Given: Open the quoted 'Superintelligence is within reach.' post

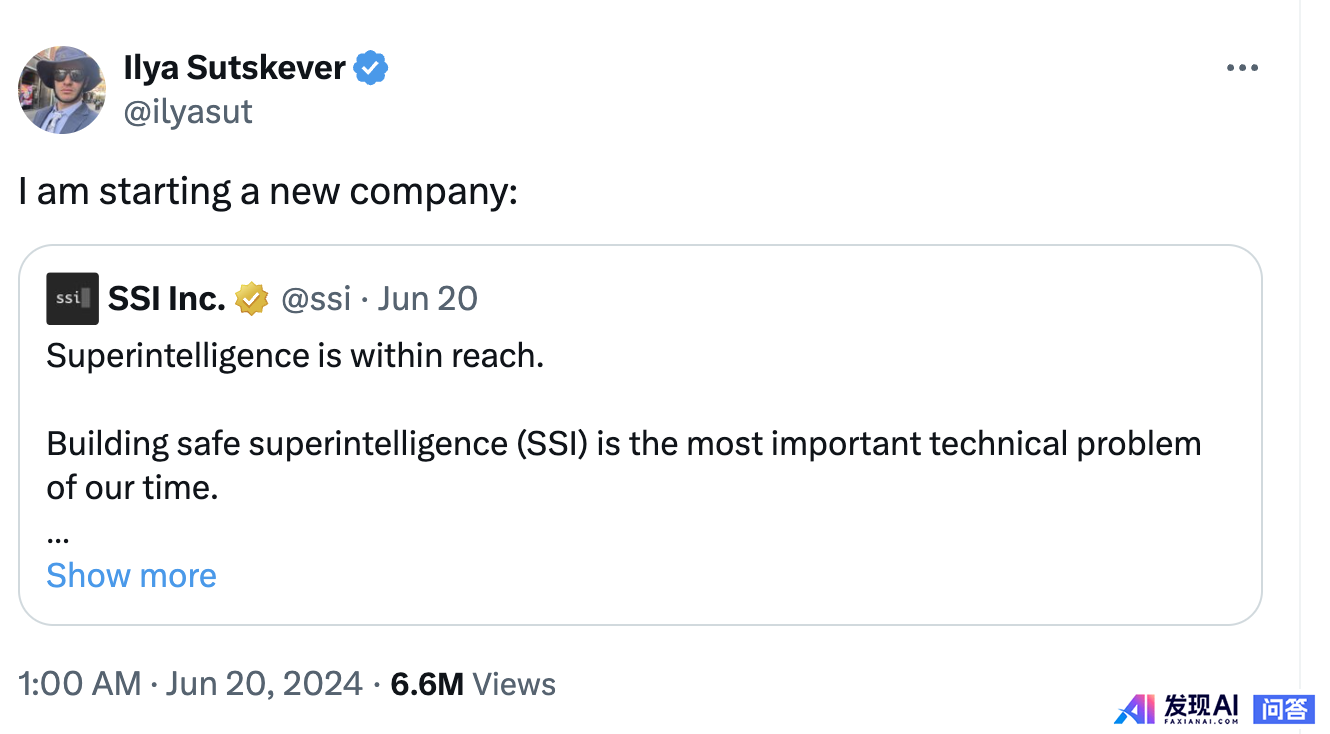Looking at the screenshot, I should click(x=295, y=356).
